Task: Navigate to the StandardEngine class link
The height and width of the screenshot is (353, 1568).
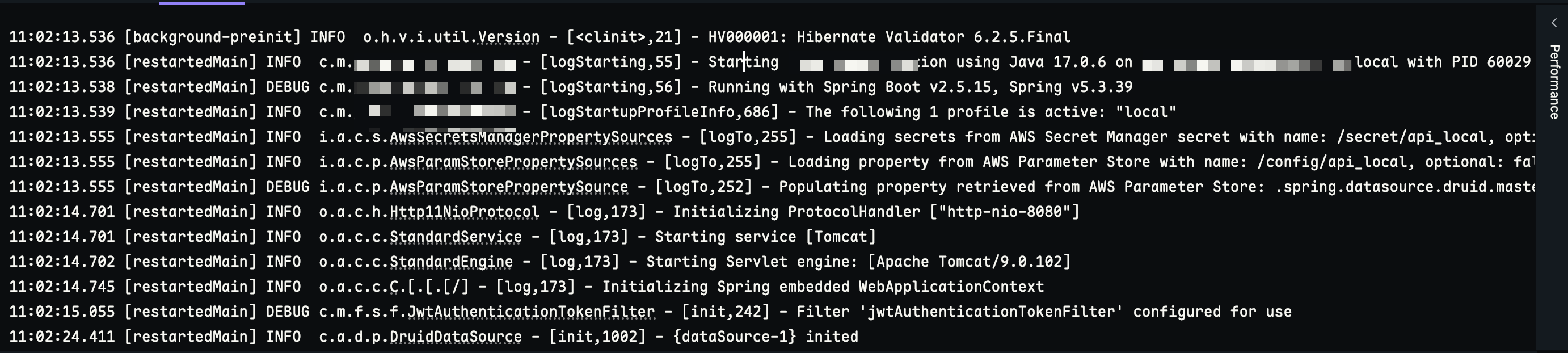Action: coord(451,262)
